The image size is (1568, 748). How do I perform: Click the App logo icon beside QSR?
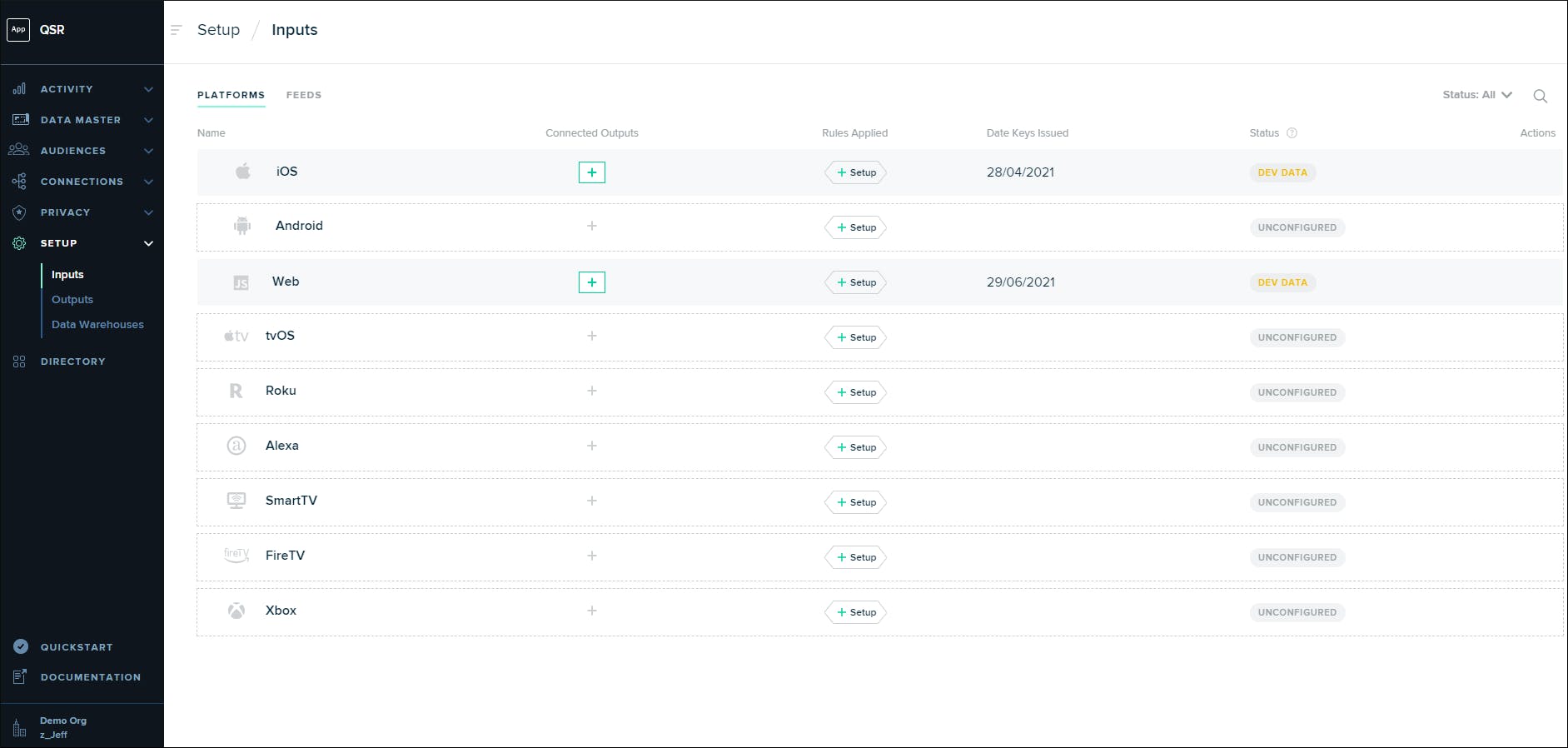click(x=18, y=29)
